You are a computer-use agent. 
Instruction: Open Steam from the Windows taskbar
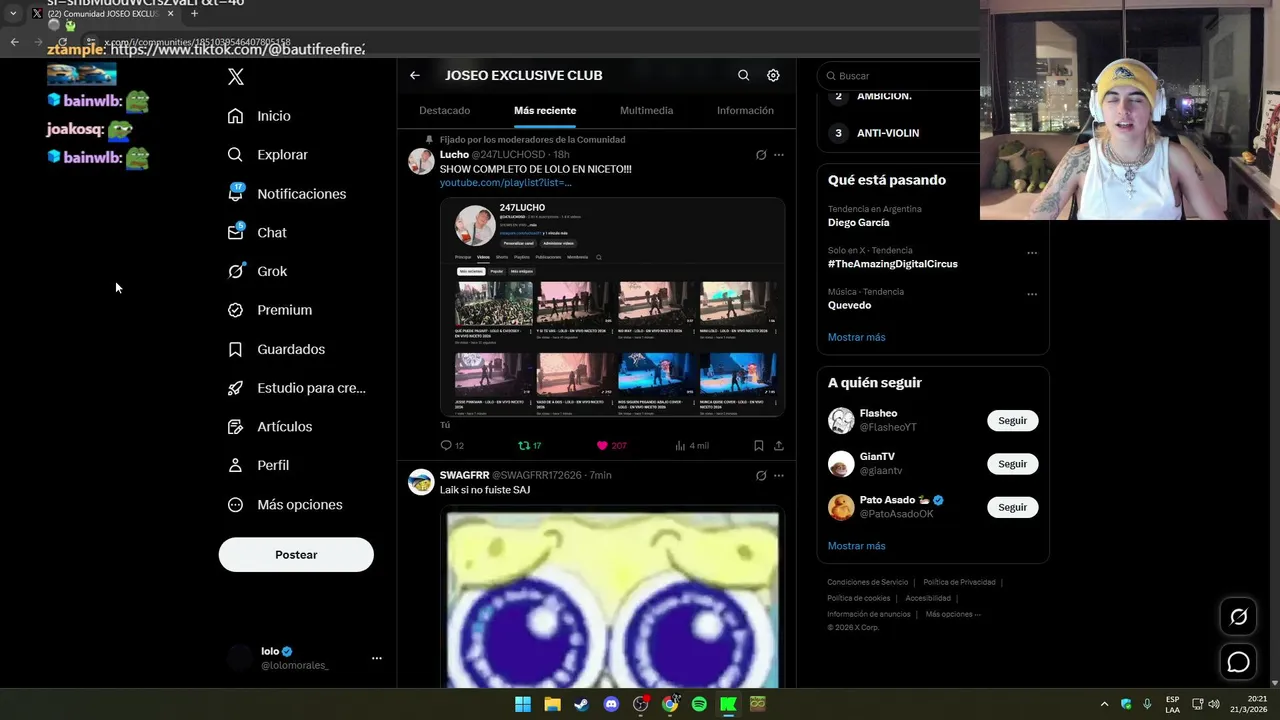click(581, 704)
